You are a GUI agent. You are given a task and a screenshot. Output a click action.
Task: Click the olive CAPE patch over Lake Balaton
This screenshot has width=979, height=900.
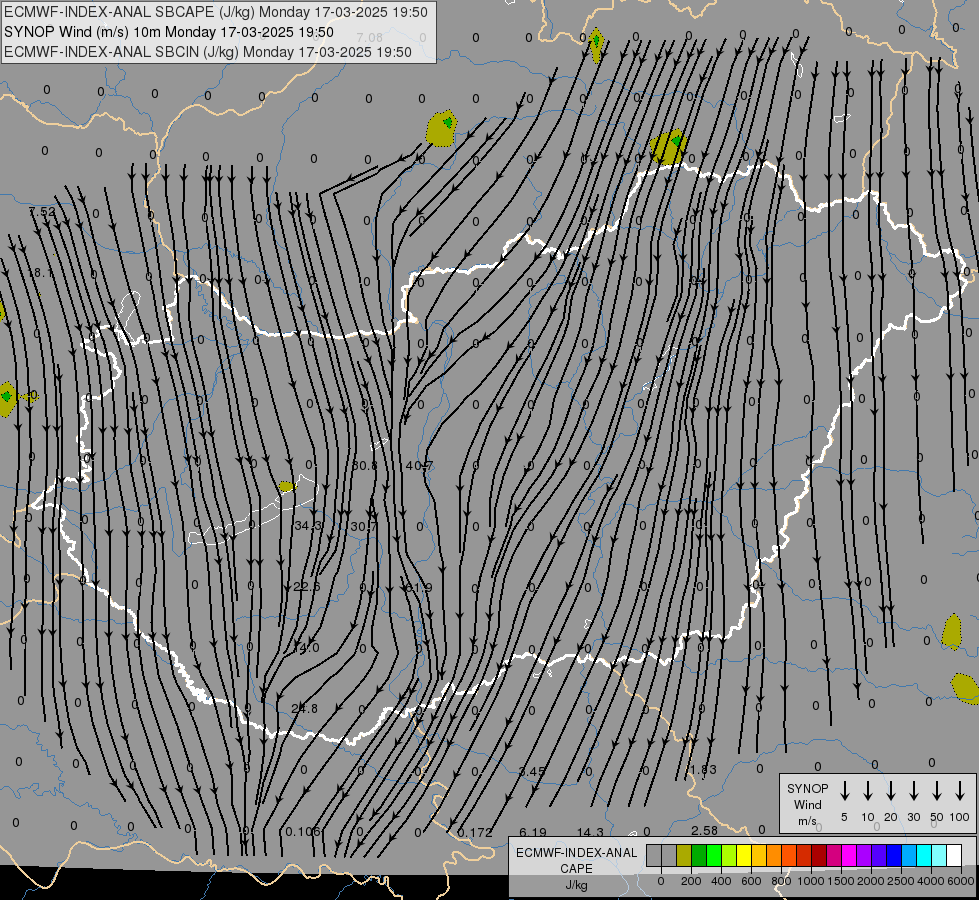click(286, 486)
